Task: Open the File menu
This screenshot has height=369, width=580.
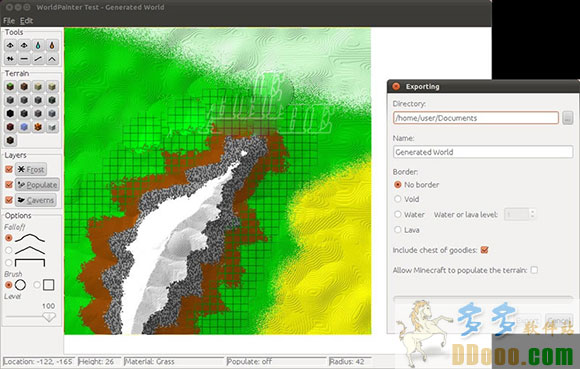Action: click(9, 21)
